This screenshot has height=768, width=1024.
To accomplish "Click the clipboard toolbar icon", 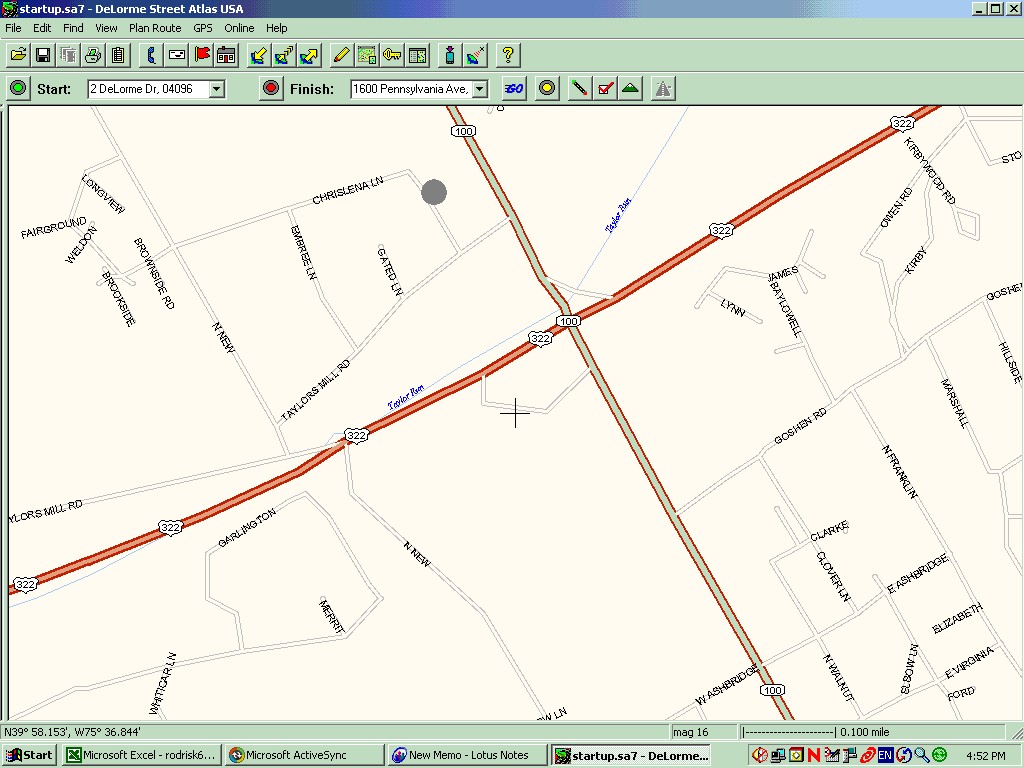I will pos(118,56).
